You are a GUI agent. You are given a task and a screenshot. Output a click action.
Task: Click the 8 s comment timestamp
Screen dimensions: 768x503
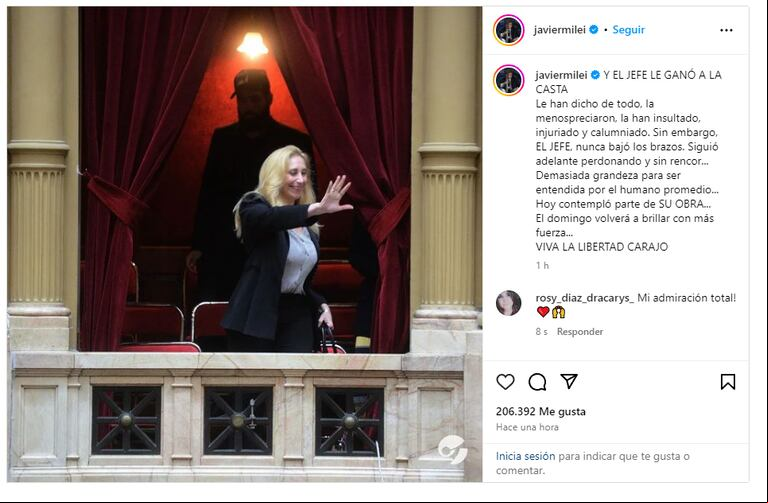pyautogui.click(x=541, y=332)
